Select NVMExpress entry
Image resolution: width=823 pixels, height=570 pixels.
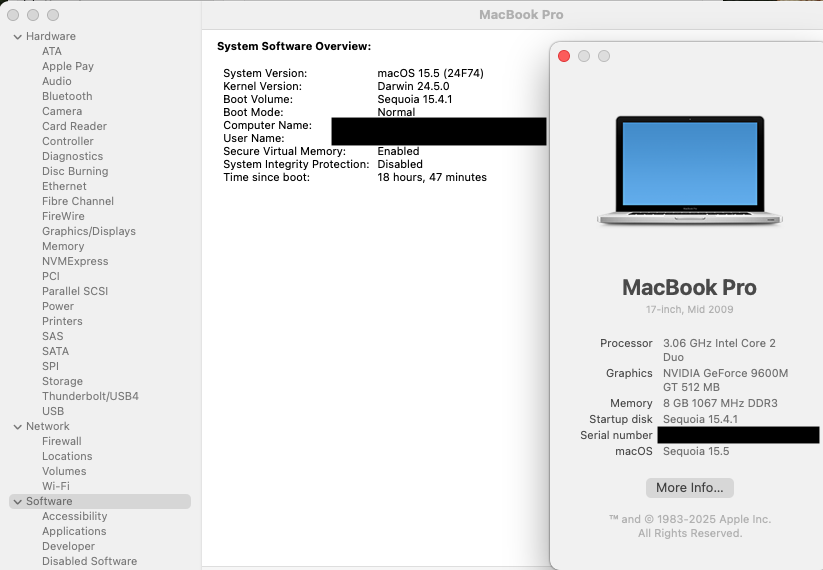(75, 261)
